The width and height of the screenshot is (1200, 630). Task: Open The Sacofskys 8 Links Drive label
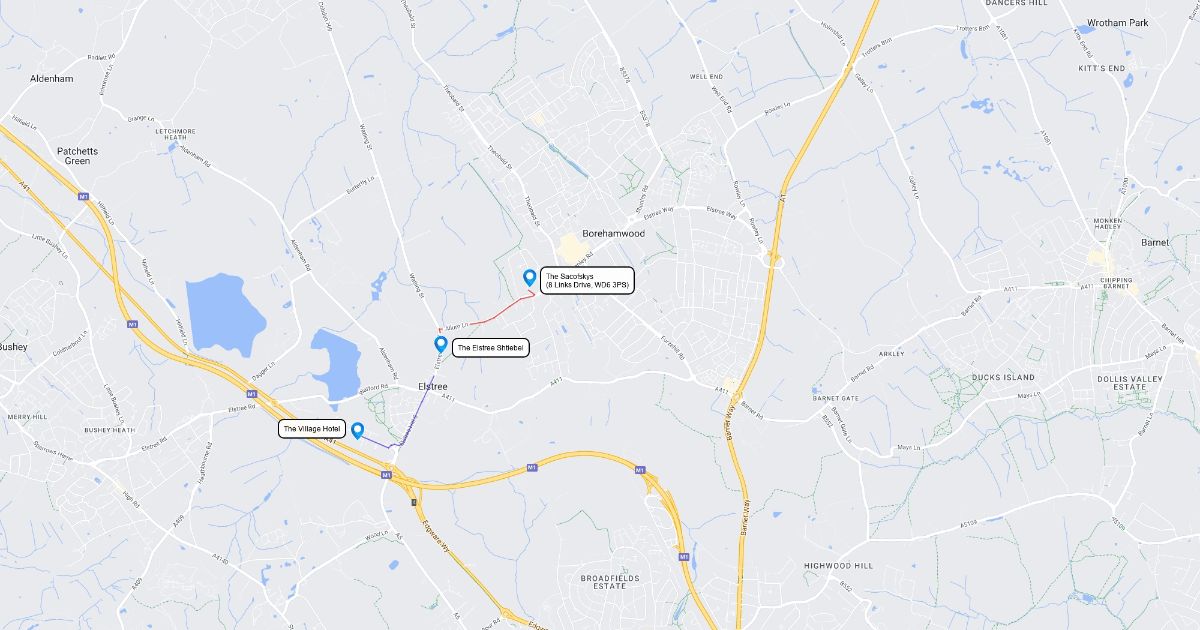coord(588,281)
